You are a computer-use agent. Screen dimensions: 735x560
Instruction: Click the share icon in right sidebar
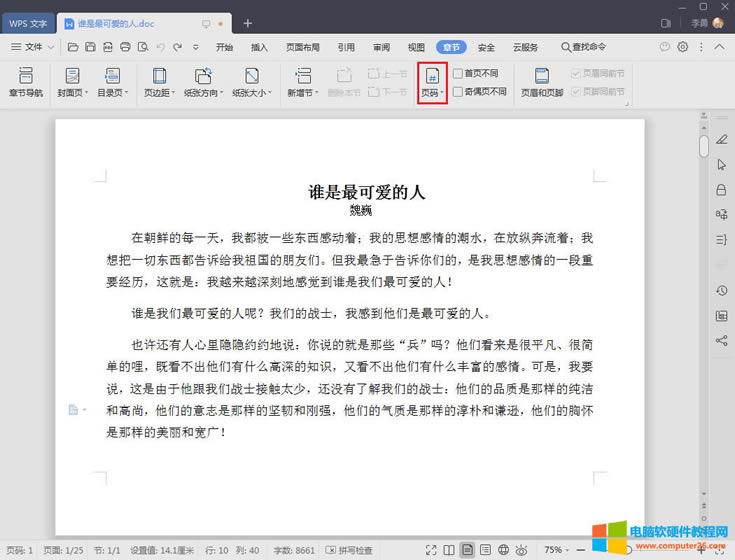[721, 341]
